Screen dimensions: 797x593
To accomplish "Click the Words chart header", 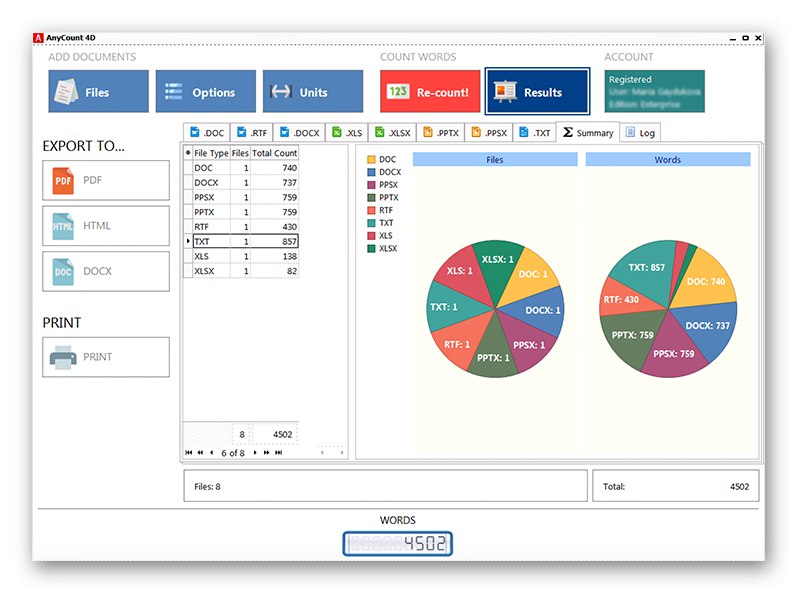I will [668, 160].
